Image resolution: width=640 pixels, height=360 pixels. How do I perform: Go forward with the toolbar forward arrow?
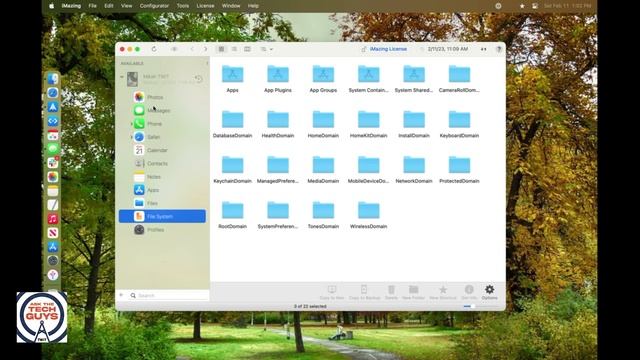[205, 49]
